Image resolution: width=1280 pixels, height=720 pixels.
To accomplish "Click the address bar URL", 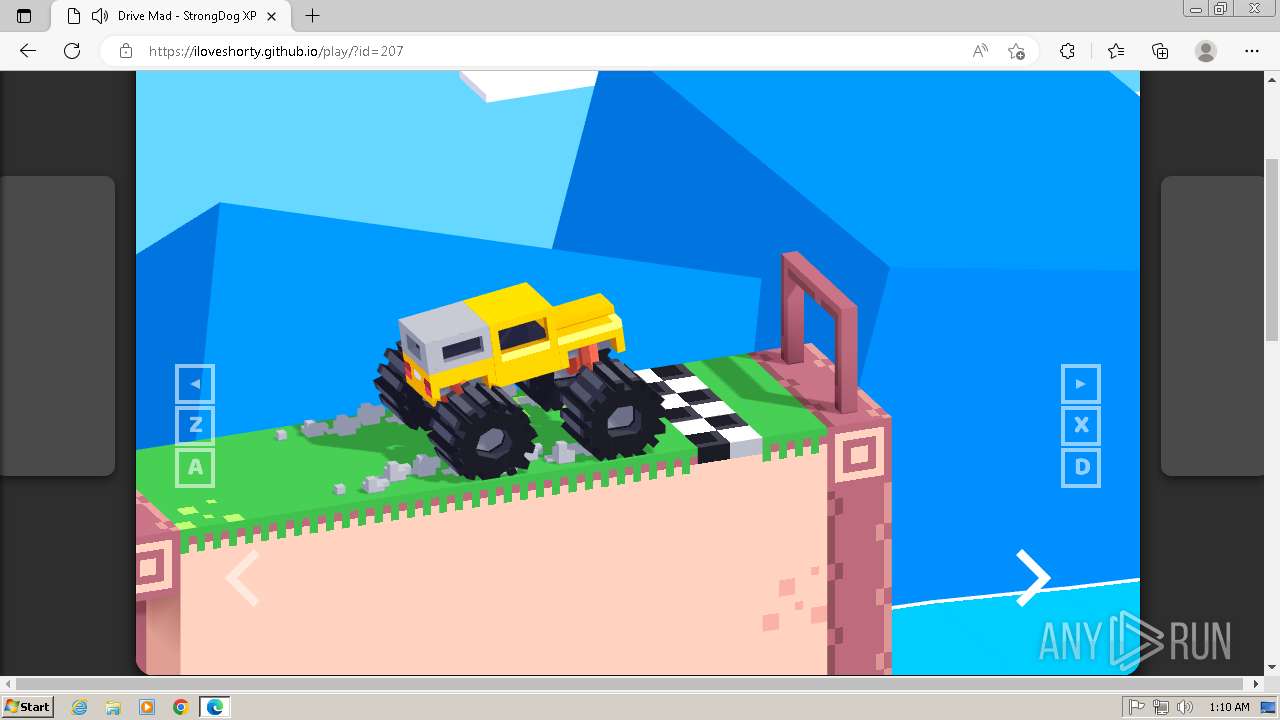I will click(x=276, y=51).
